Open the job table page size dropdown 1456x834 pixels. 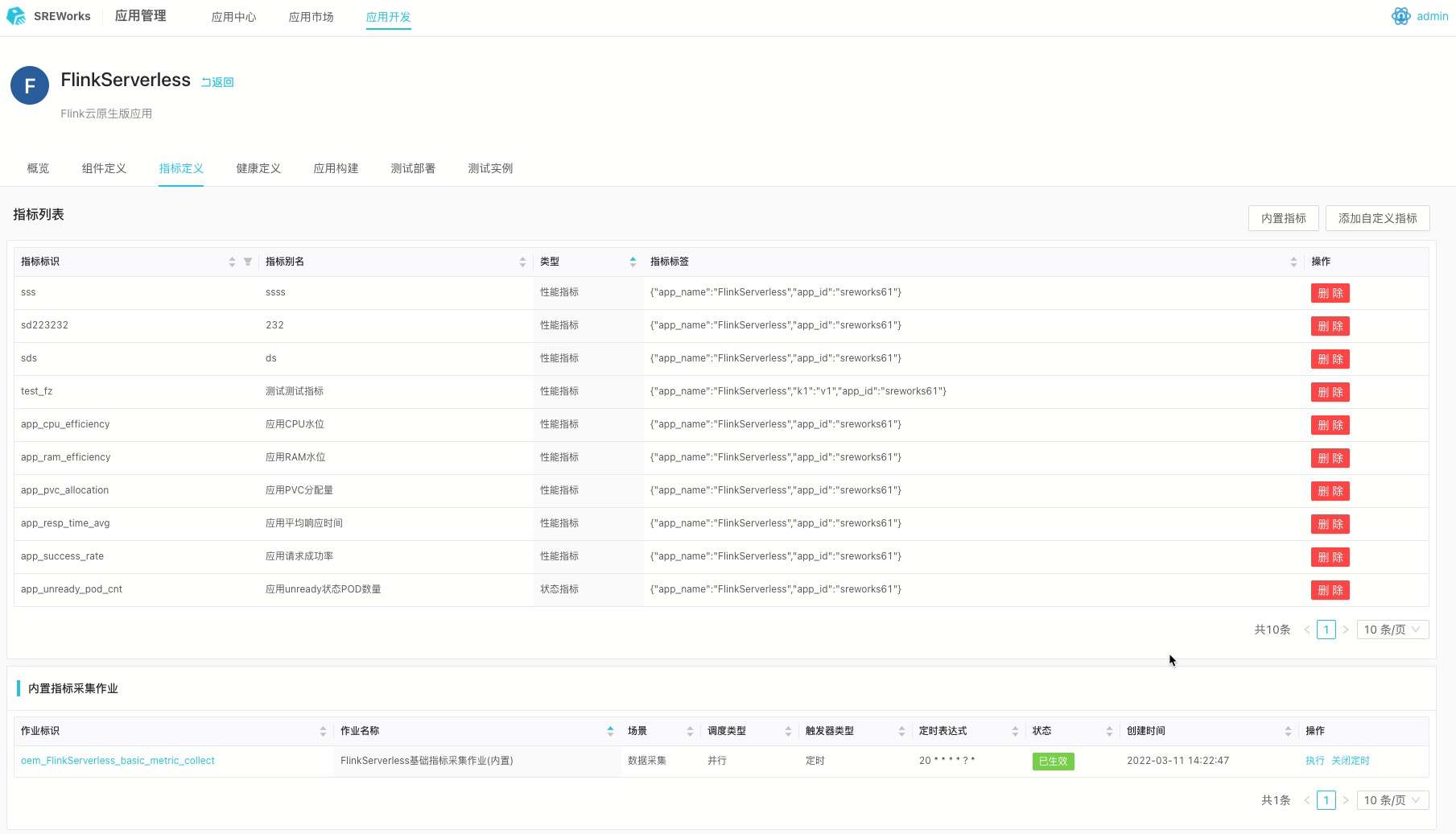click(1392, 800)
